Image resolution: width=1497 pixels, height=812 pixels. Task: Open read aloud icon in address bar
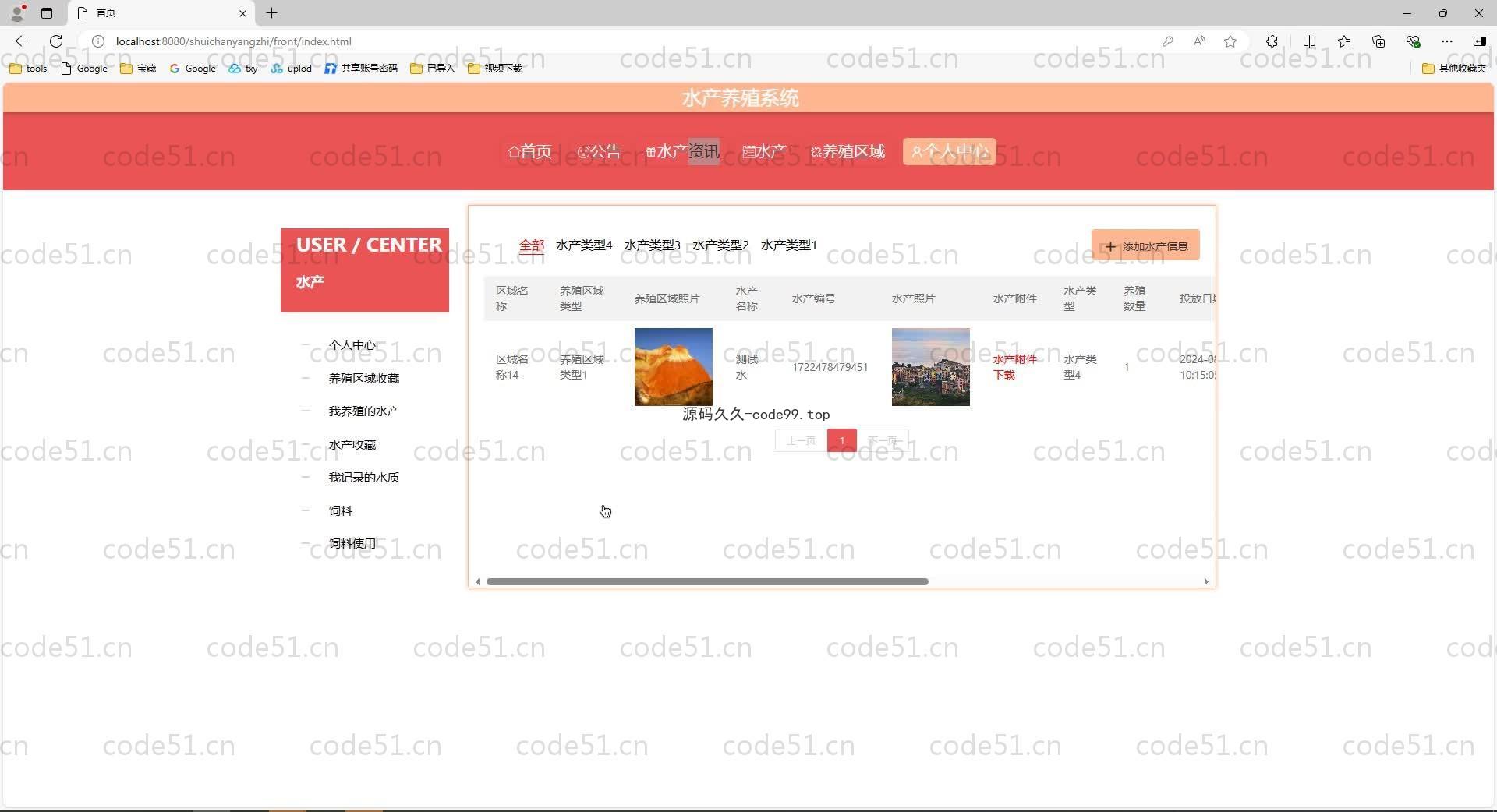(1199, 41)
